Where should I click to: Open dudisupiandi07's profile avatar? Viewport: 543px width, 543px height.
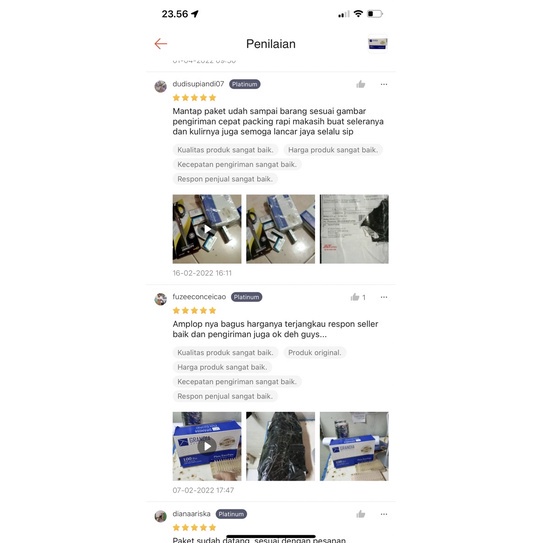(161, 86)
